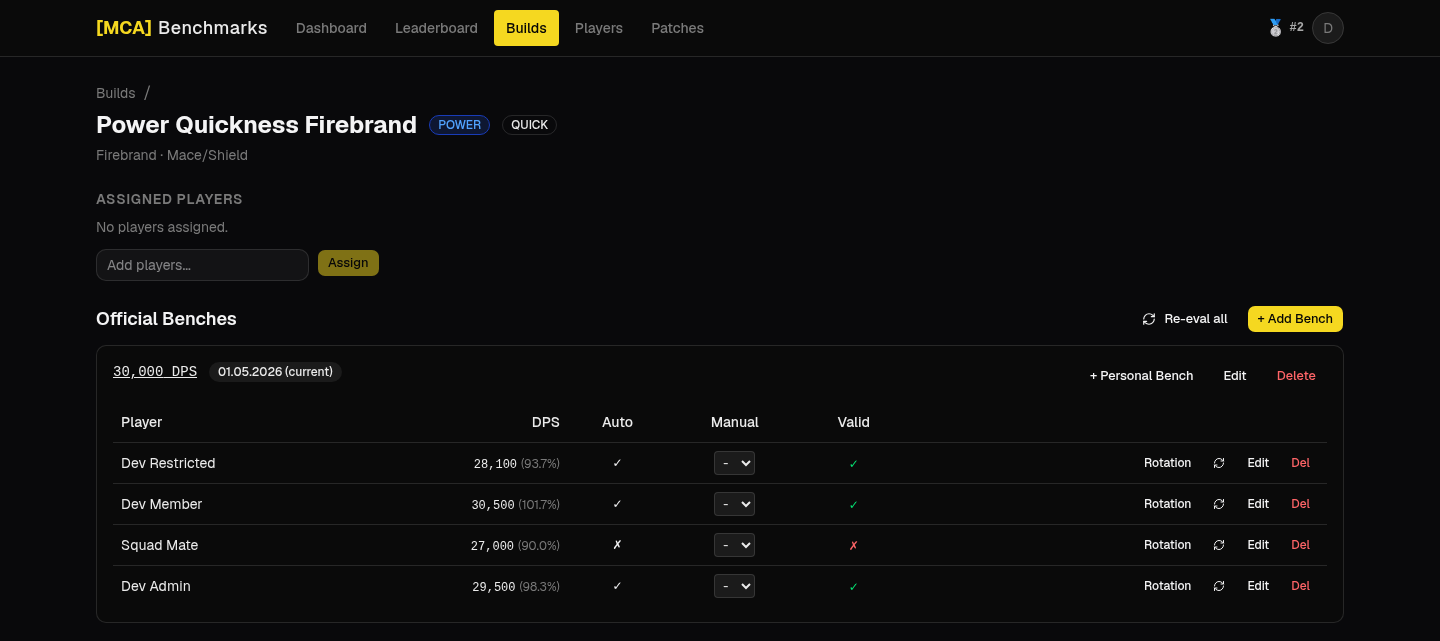Click the Re-eval all refresh icon
Viewport: 1440px width, 641px height.
1149,319
